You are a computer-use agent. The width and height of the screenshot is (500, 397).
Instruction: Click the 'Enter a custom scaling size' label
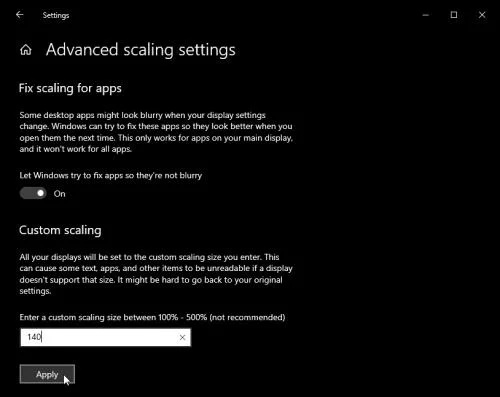pos(152,317)
